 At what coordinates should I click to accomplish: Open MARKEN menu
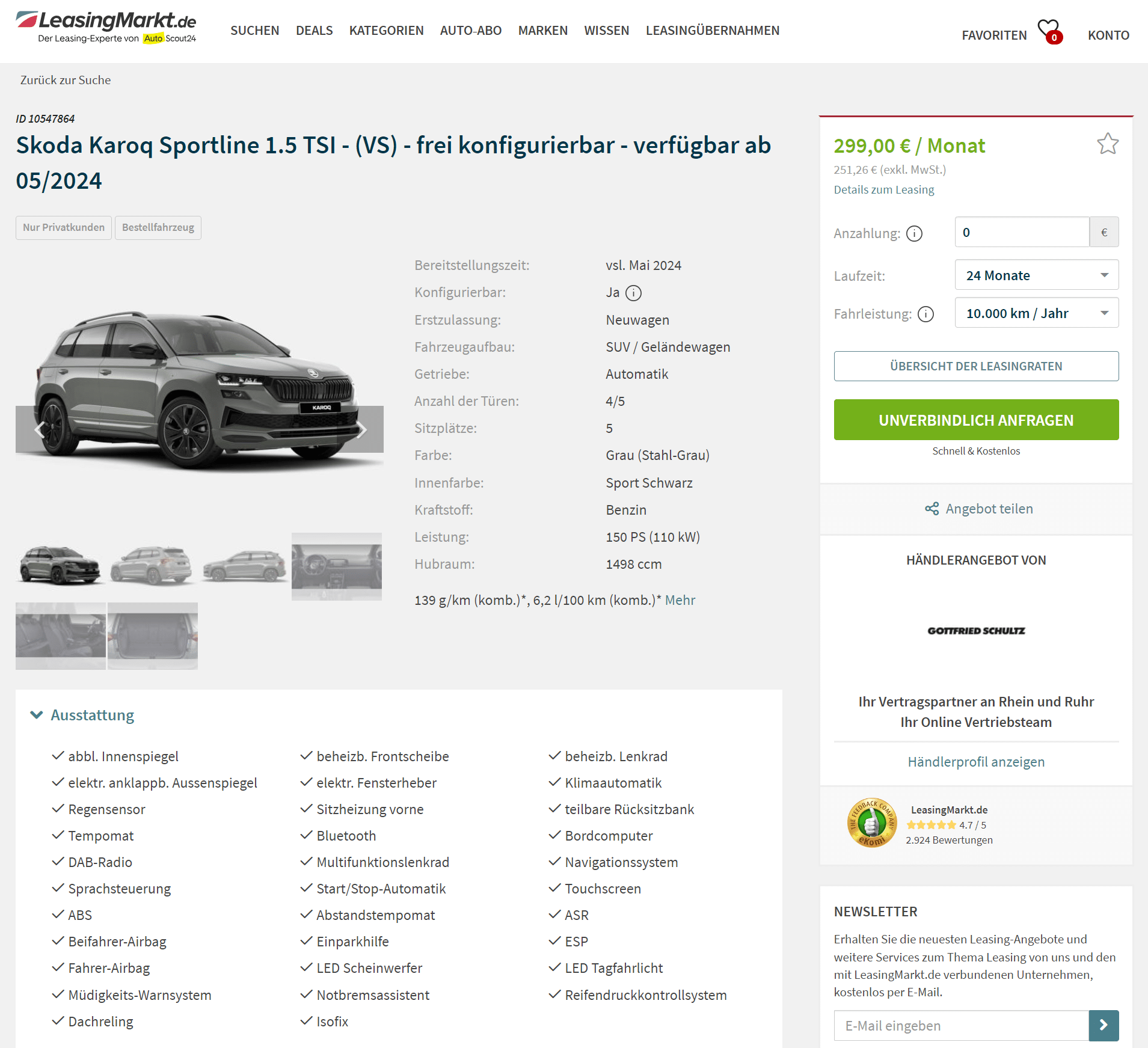click(543, 31)
